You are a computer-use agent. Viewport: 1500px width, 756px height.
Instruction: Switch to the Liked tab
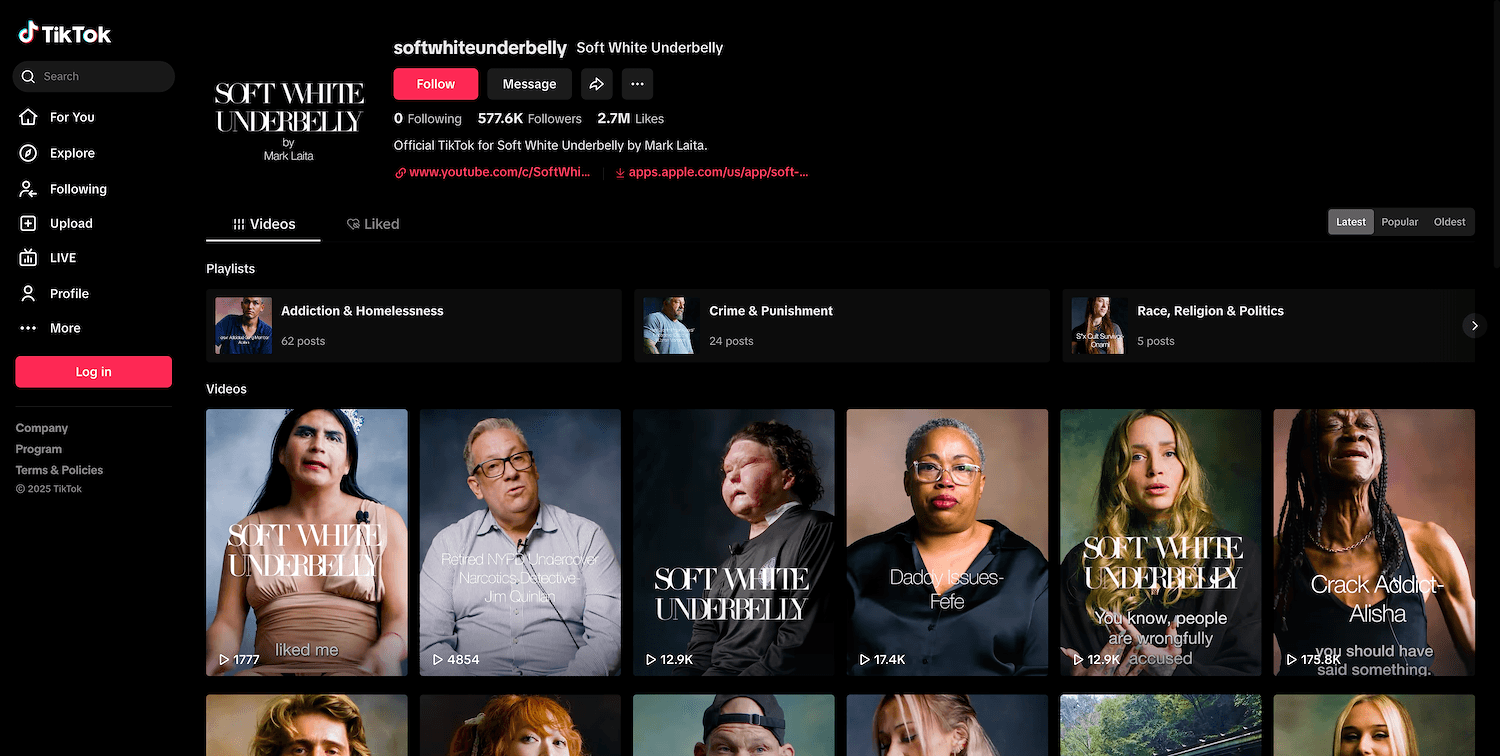coord(373,224)
